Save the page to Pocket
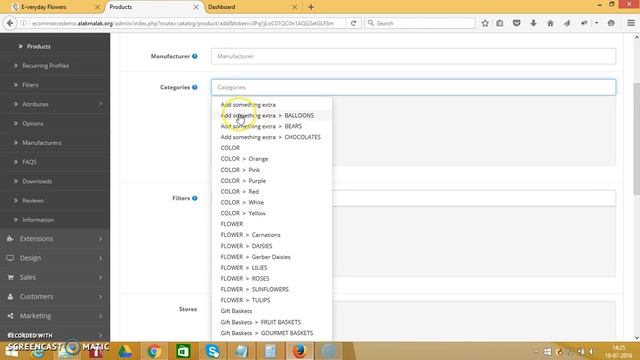 [517, 23]
